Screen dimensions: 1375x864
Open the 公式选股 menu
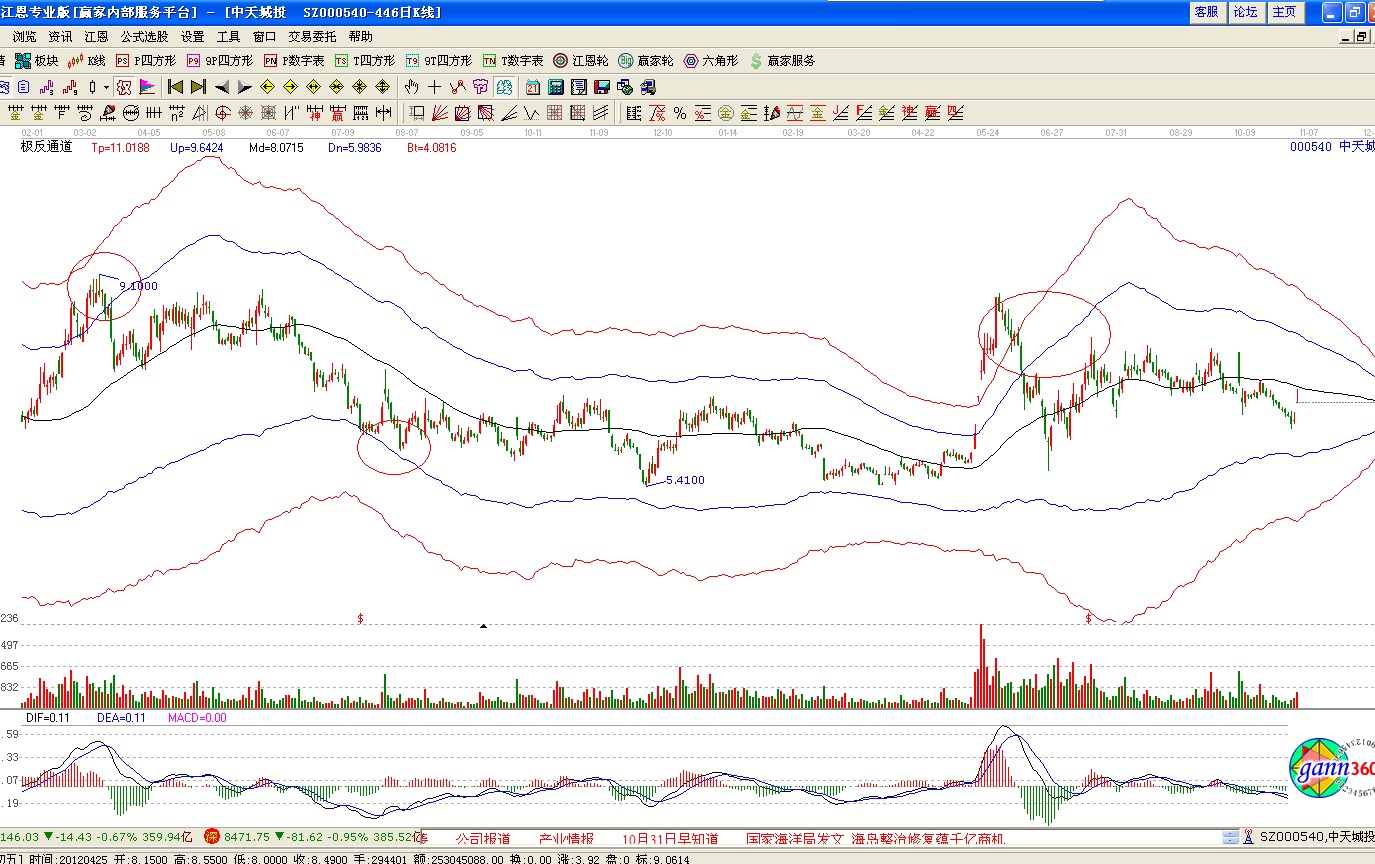click(144, 36)
